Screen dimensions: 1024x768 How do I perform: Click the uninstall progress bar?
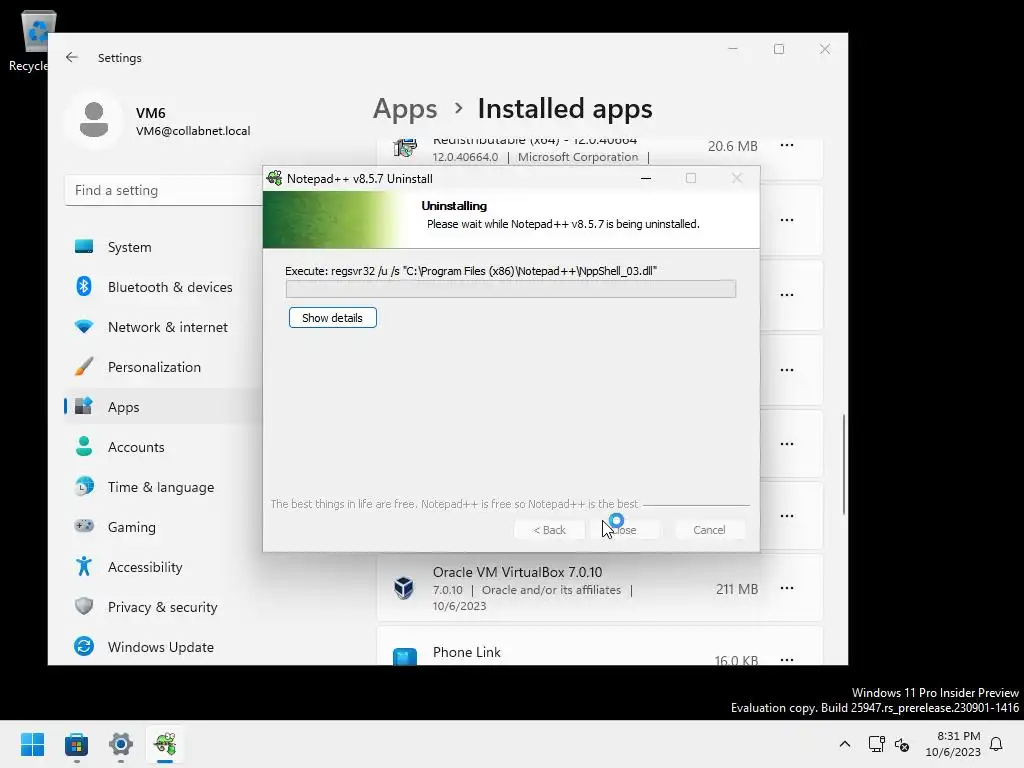click(x=511, y=289)
